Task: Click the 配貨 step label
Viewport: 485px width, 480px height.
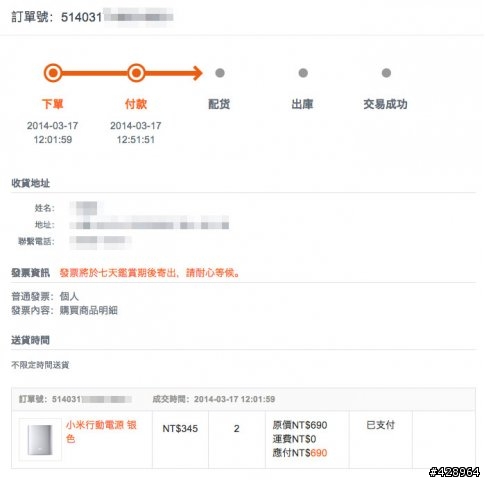Action: pos(219,104)
